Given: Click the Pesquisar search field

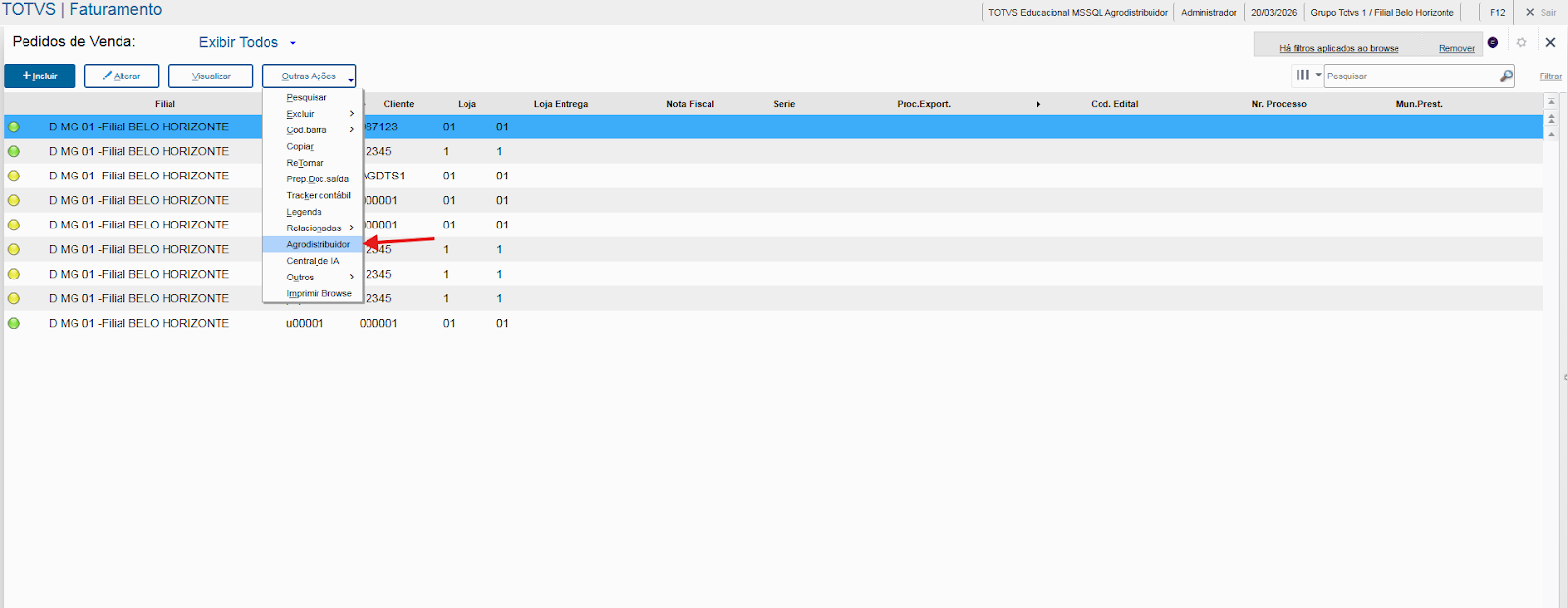Looking at the screenshot, I should [1409, 76].
